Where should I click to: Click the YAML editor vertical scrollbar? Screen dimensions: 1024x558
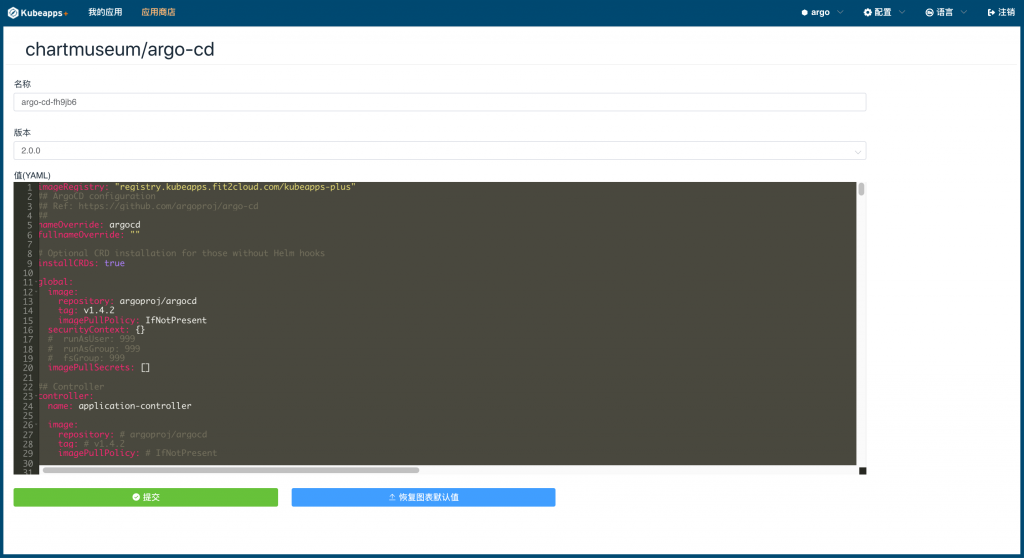point(861,189)
